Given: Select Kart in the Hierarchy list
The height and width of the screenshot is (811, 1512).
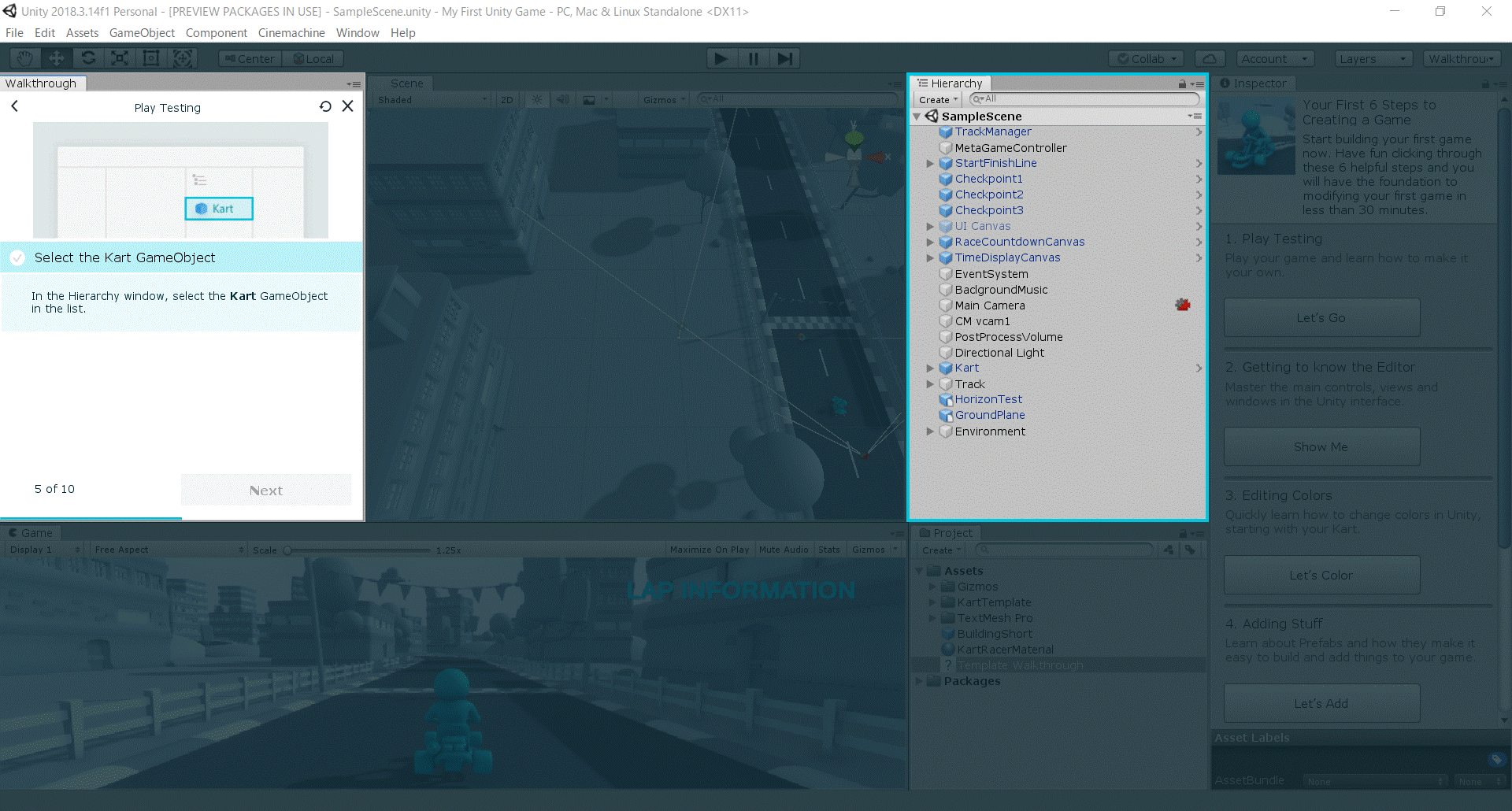Looking at the screenshot, I should coord(967,368).
